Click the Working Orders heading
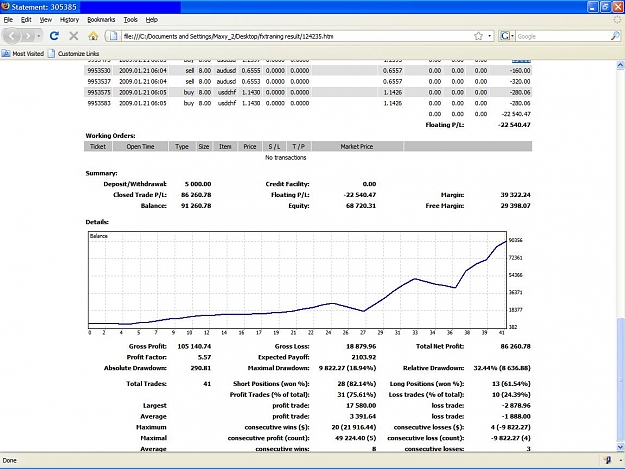This screenshot has height=469, width=625. click(x=110, y=135)
